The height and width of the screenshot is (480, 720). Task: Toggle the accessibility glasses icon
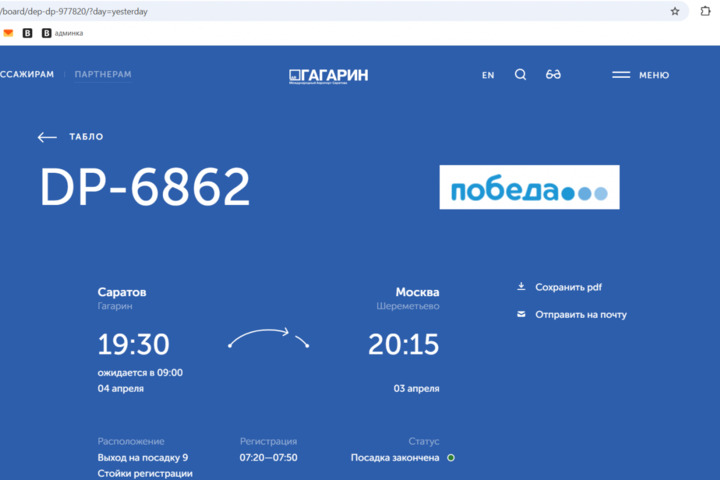[x=553, y=75]
